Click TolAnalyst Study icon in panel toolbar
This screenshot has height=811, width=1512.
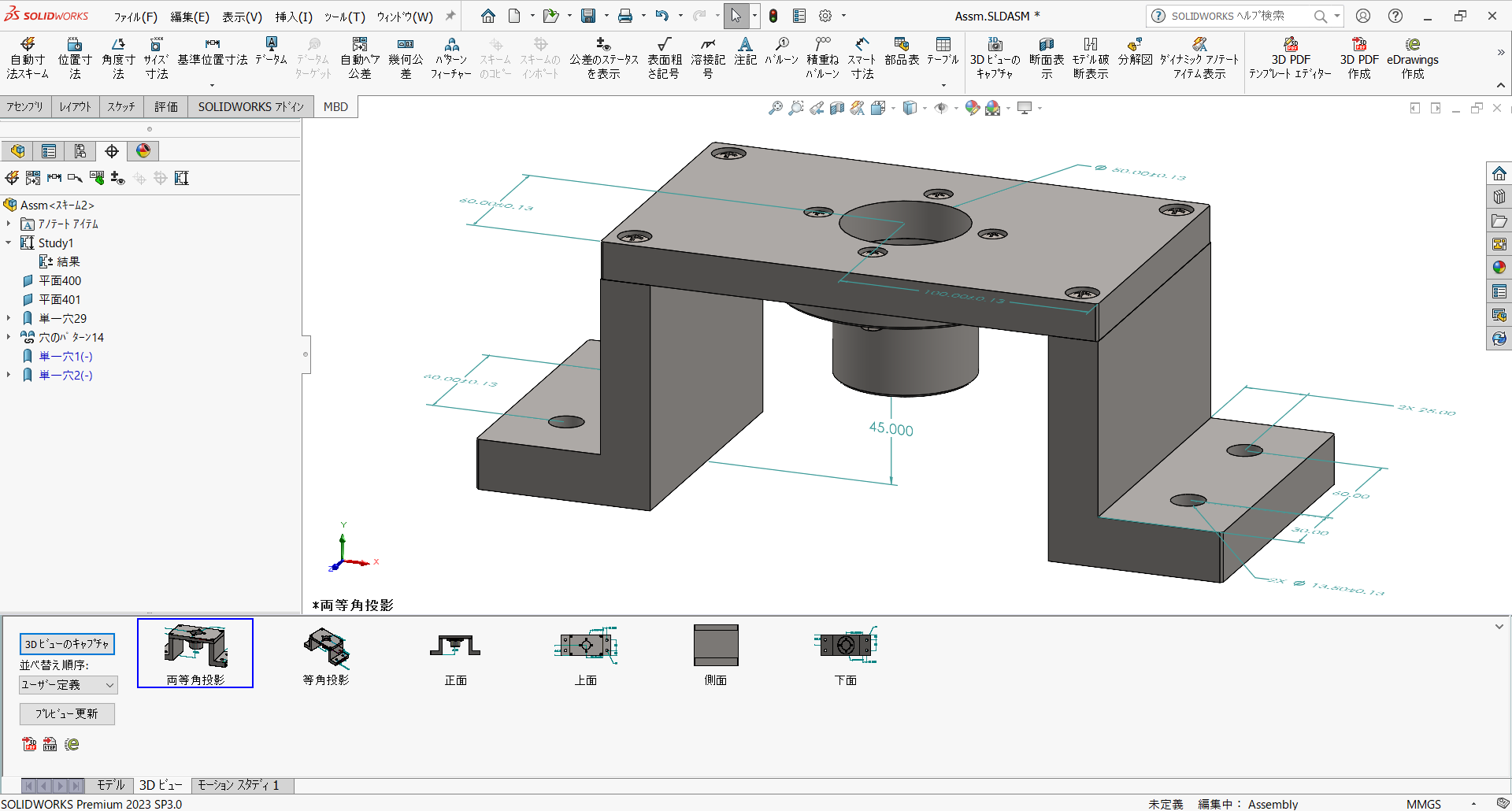[x=182, y=178]
